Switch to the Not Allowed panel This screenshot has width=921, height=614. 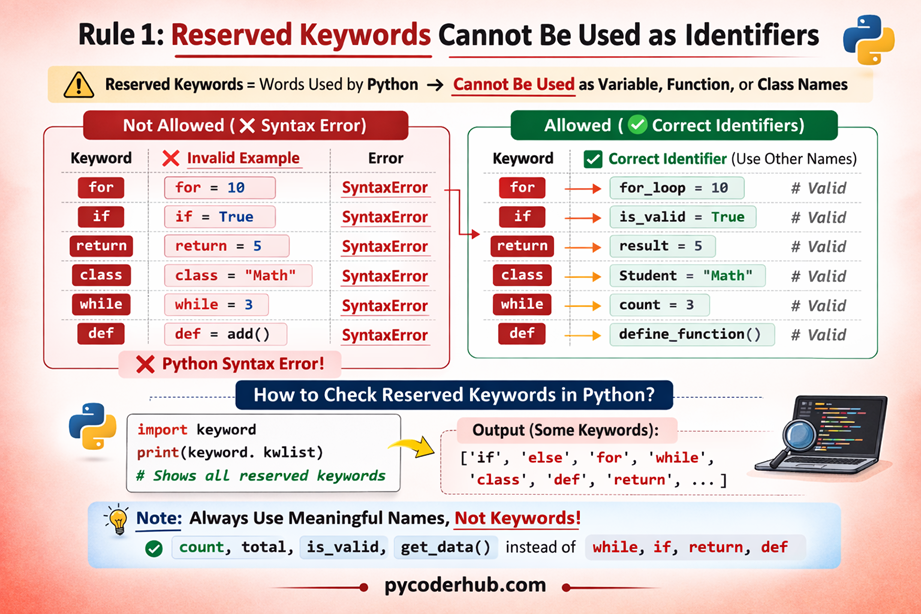tap(244, 124)
